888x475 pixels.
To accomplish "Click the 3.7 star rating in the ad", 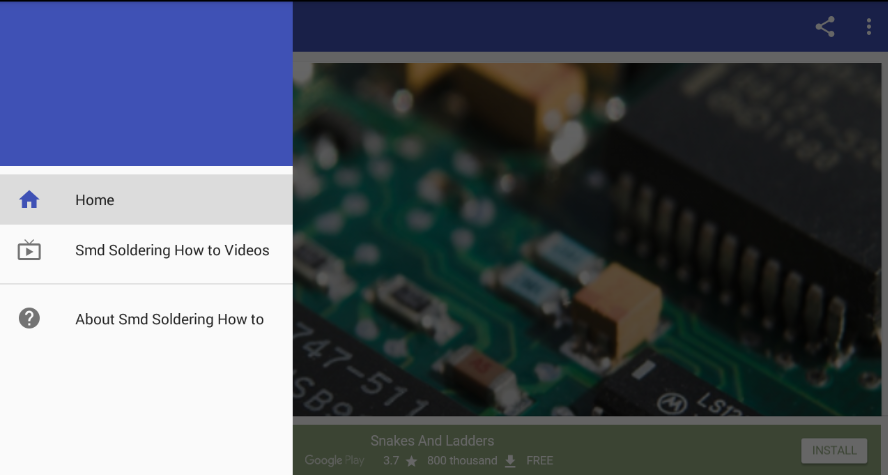I will coord(400,461).
